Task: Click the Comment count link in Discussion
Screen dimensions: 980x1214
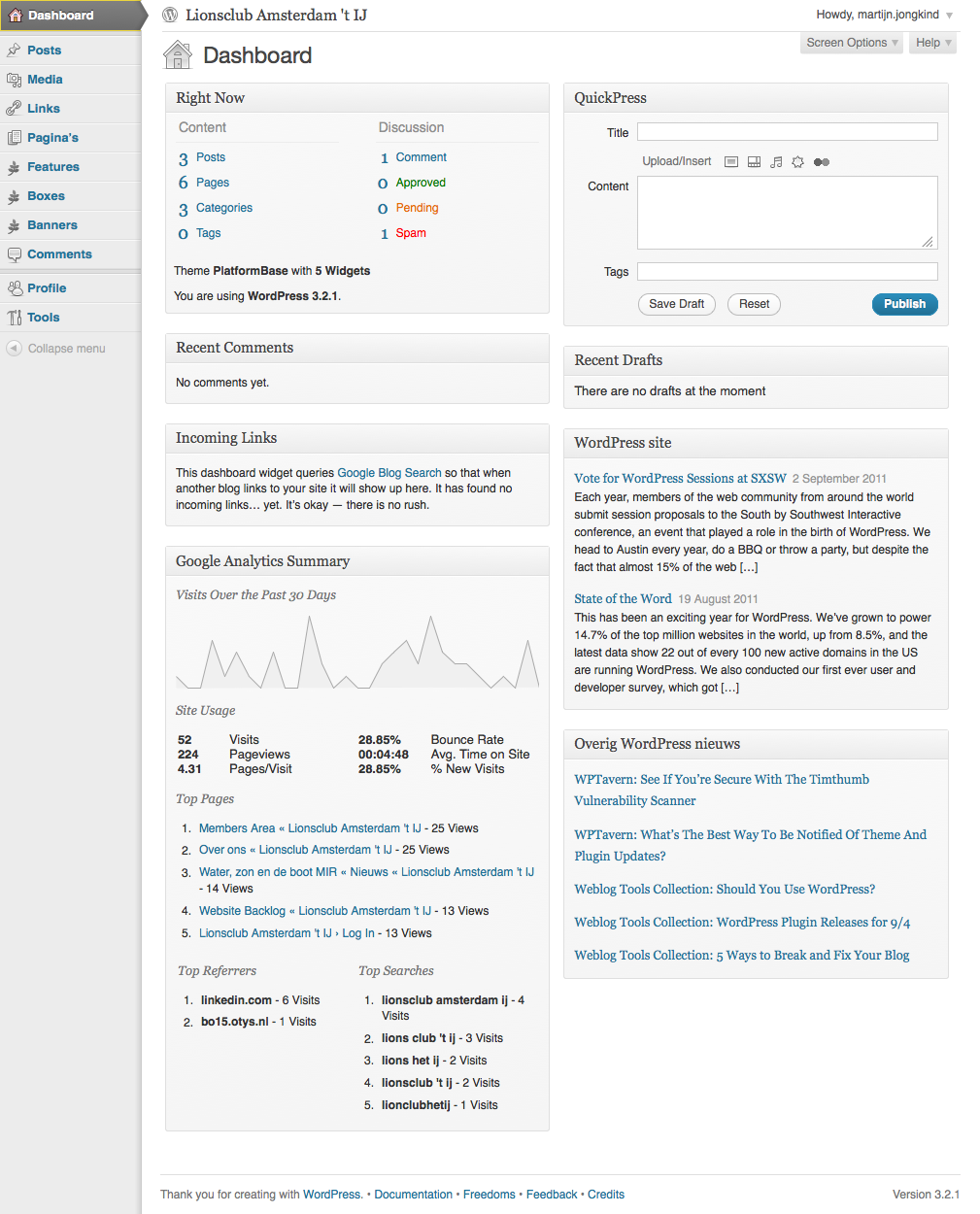Action: coord(422,157)
